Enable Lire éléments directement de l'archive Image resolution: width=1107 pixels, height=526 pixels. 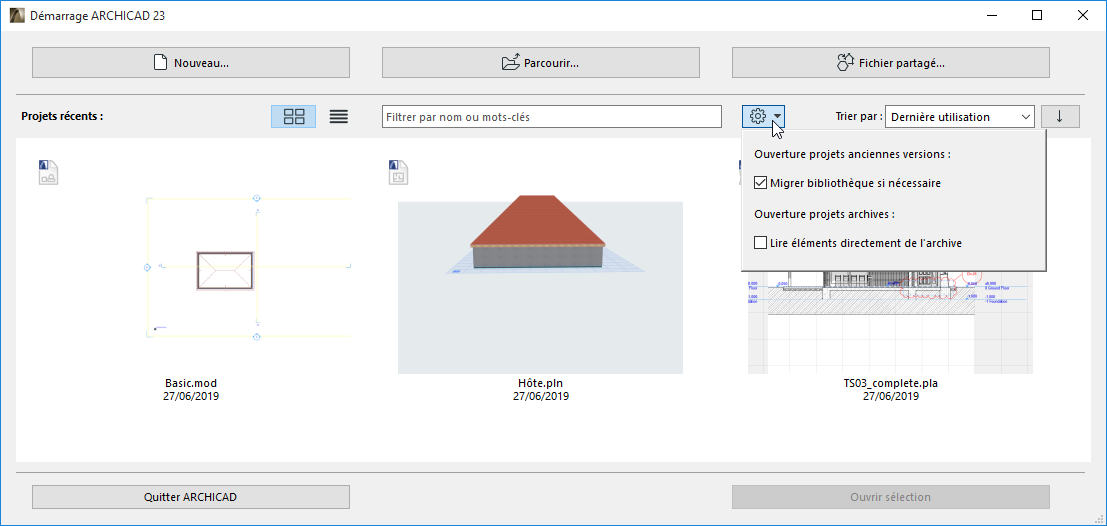coord(760,243)
